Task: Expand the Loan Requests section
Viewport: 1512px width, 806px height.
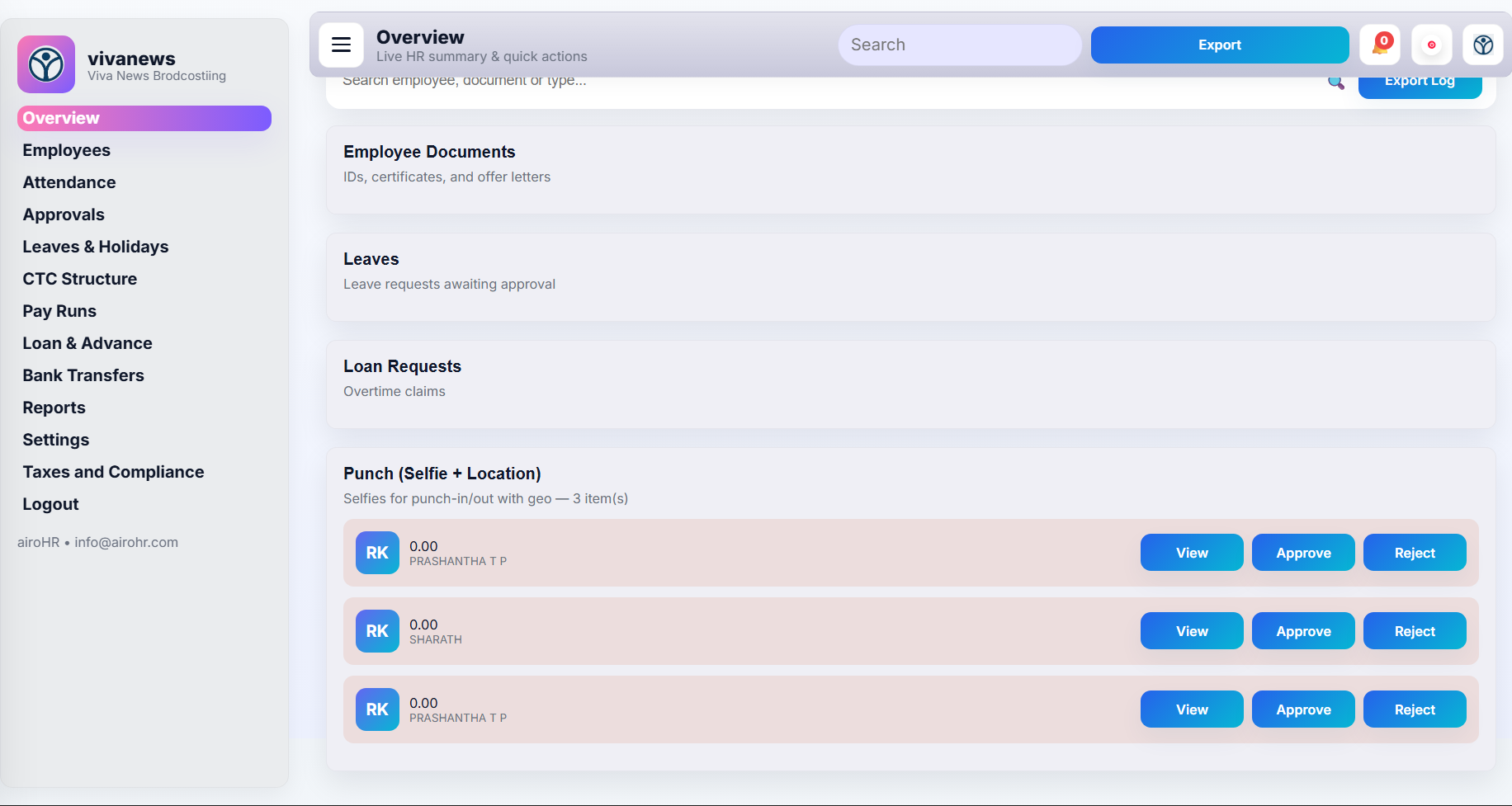Action: click(x=402, y=367)
